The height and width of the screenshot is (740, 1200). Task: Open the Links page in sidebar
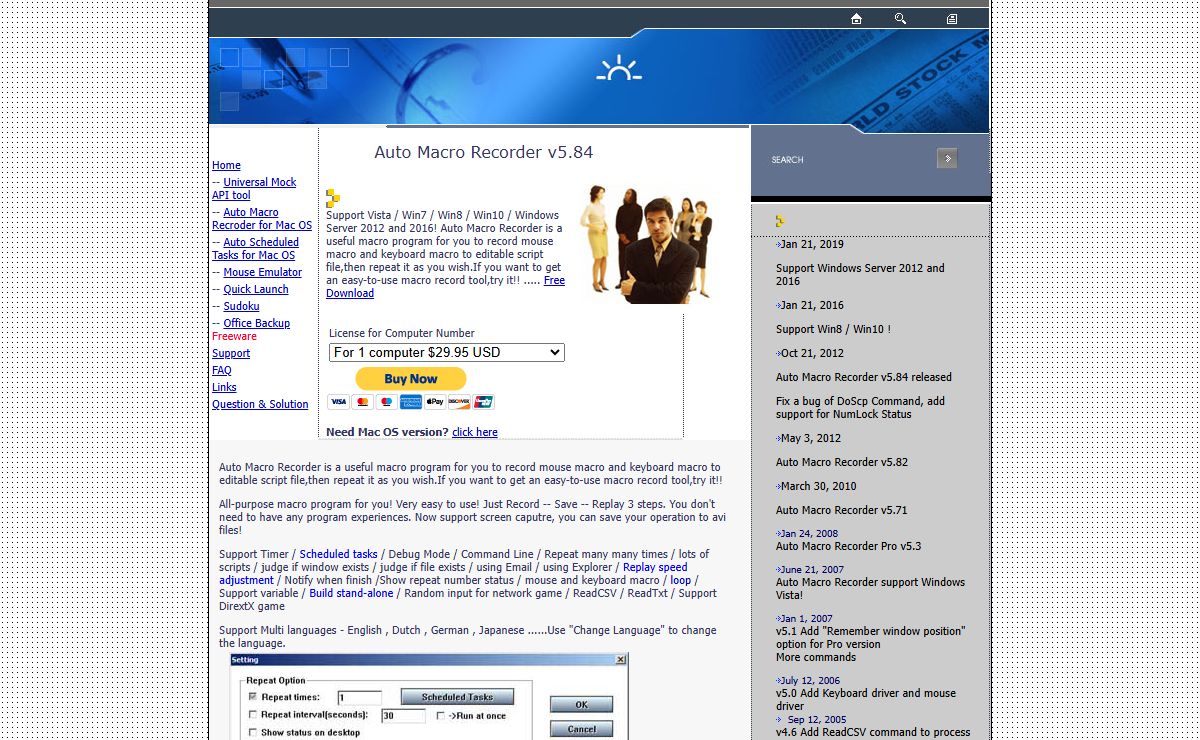point(224,387)
